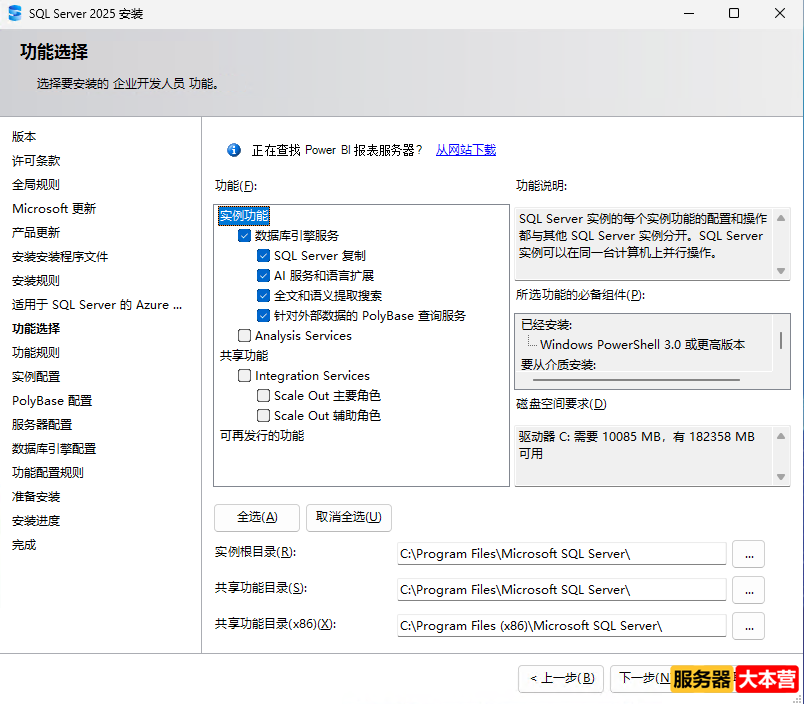Uncheck AI 服务和语言扩展

(261, 276)
